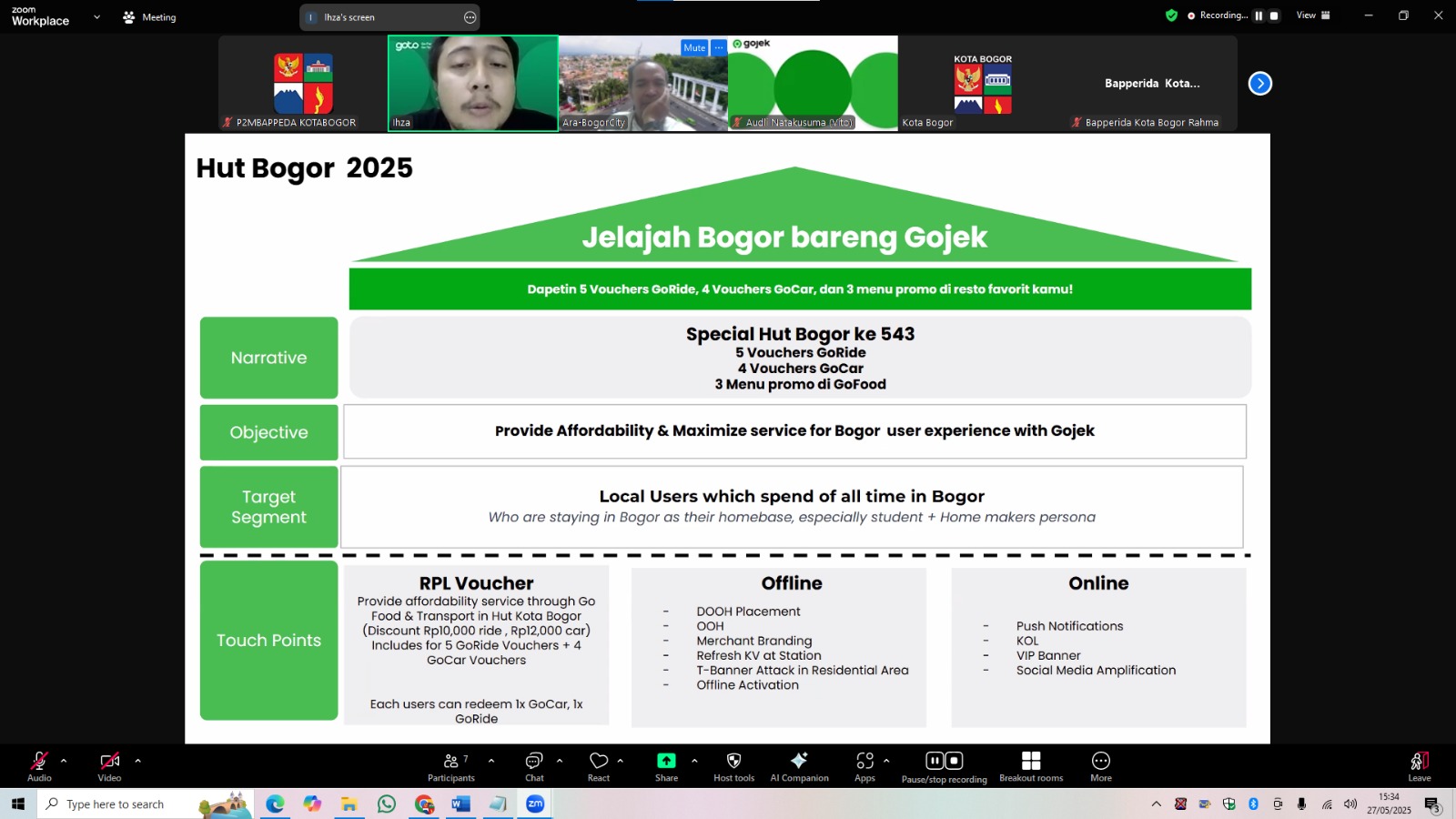Image resolution: width=1456 pixels, height=819 pixels.
Task: Open the Apps menu
Action: [864, 766]
